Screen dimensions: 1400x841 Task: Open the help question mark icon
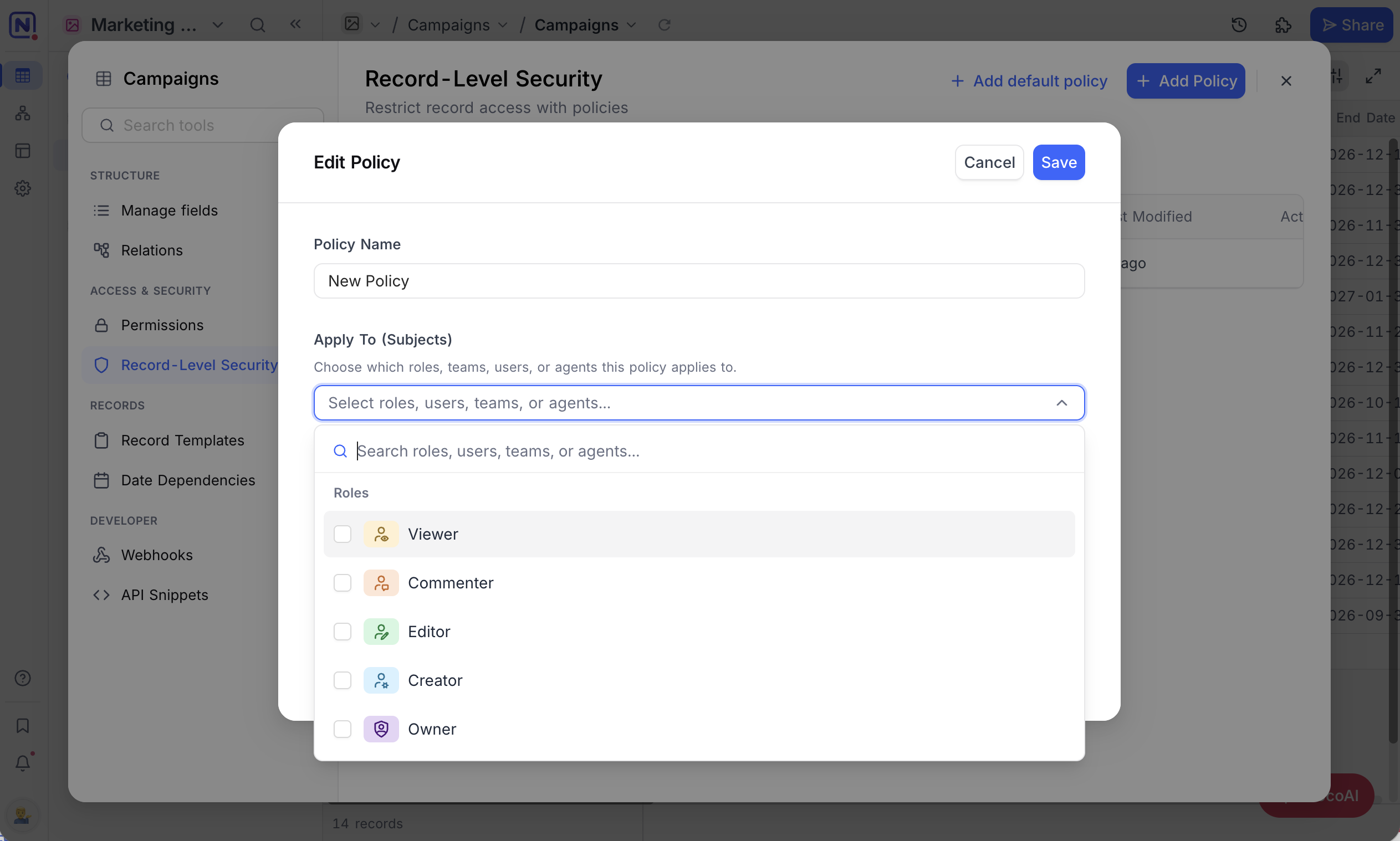pos(23,678)
